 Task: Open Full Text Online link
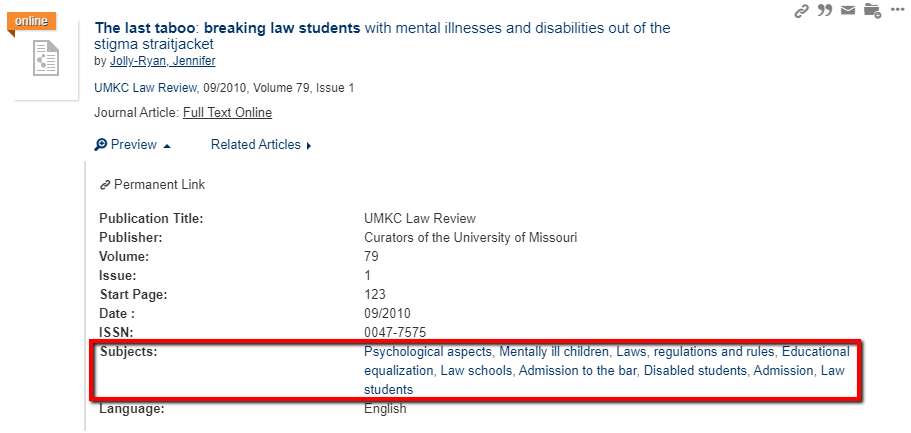pyautogui.click(x=227, y=113)
